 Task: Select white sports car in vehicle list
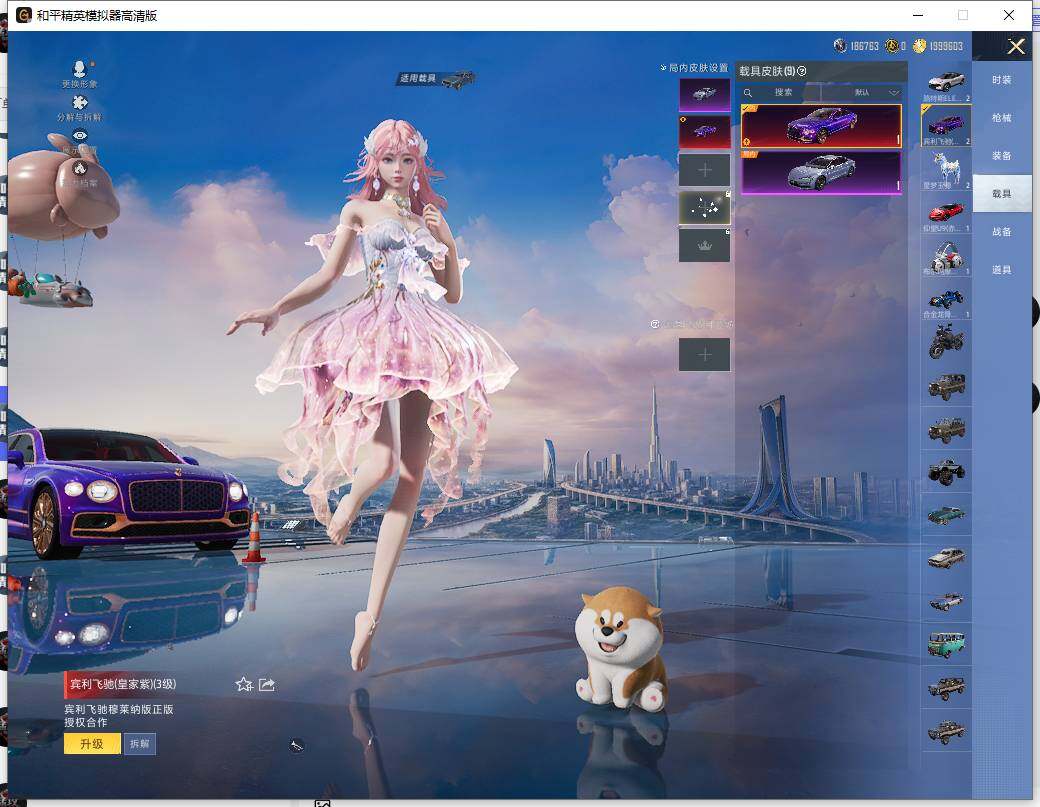click(946, 84)
